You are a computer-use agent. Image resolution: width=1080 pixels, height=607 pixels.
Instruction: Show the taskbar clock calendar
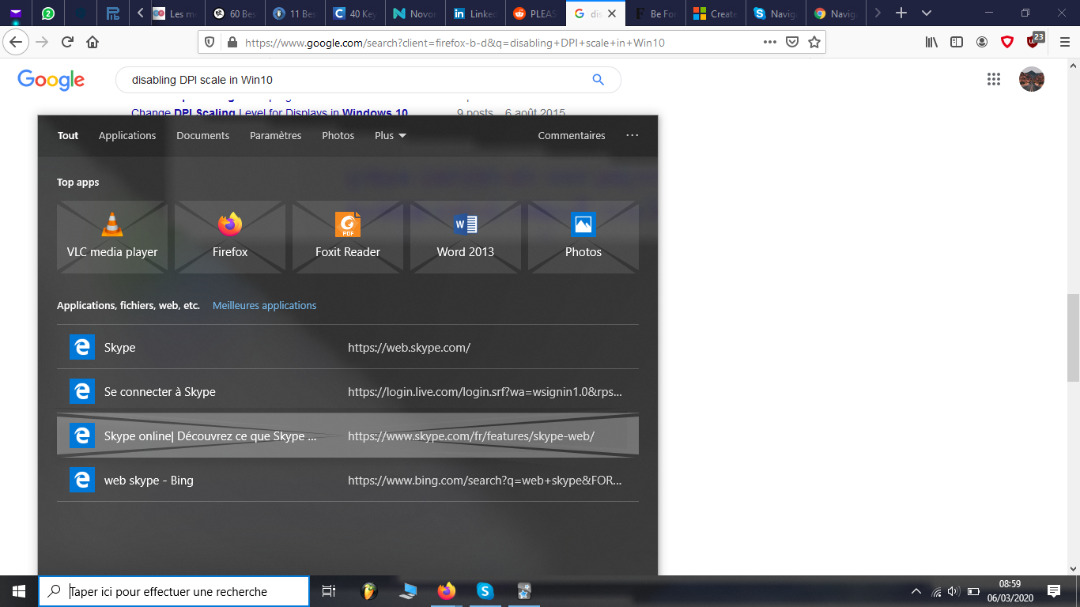coord(1010,591)
